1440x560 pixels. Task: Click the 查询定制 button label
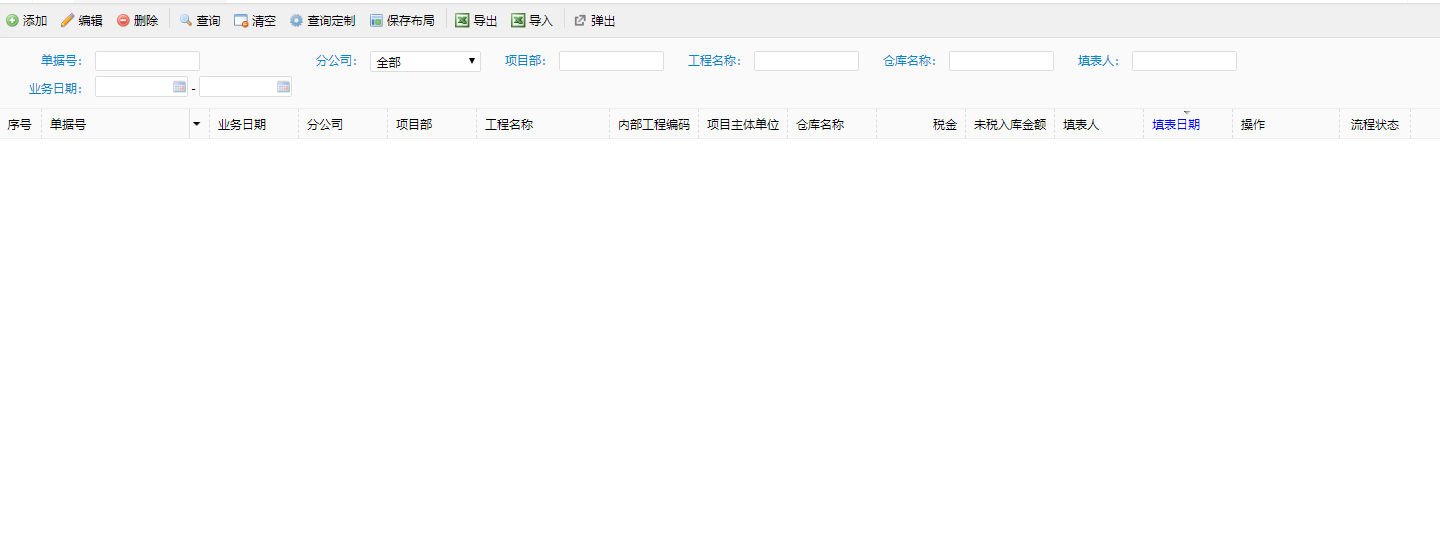click(331, 21)
